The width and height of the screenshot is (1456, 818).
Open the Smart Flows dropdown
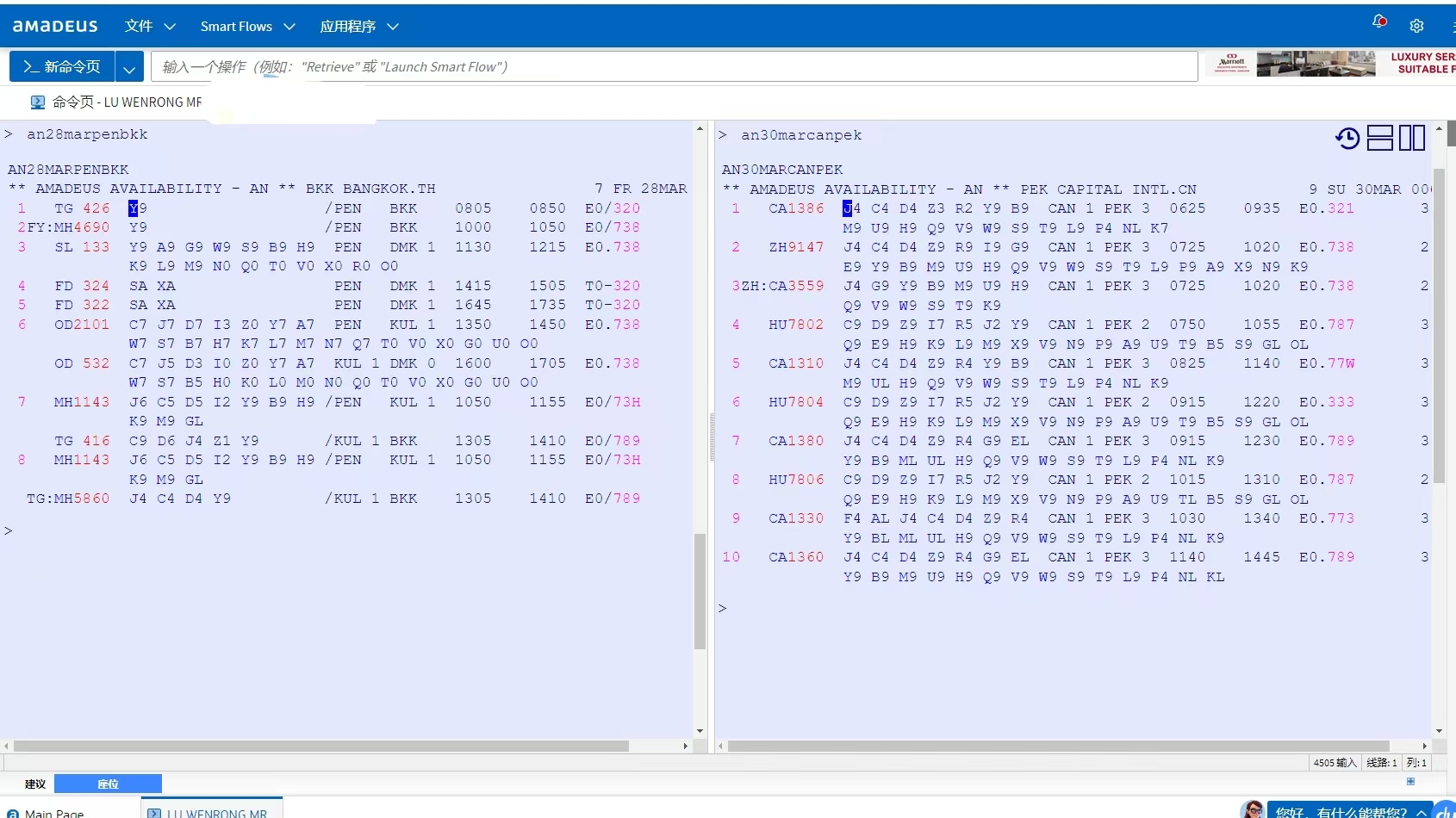[247, 27]
